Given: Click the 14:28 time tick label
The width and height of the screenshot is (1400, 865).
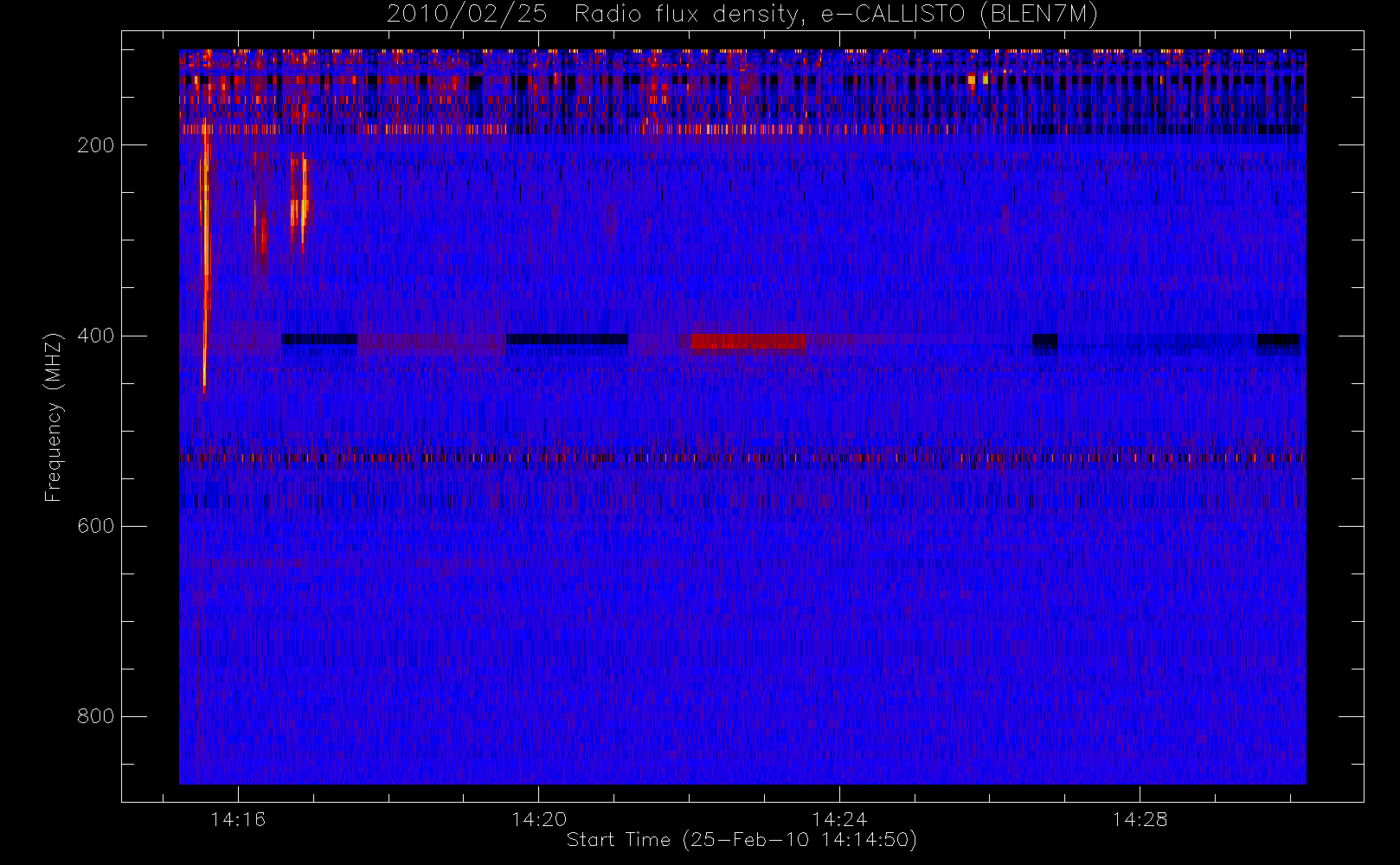Looking at the screenshot, I should click(x=1140, y=819).
